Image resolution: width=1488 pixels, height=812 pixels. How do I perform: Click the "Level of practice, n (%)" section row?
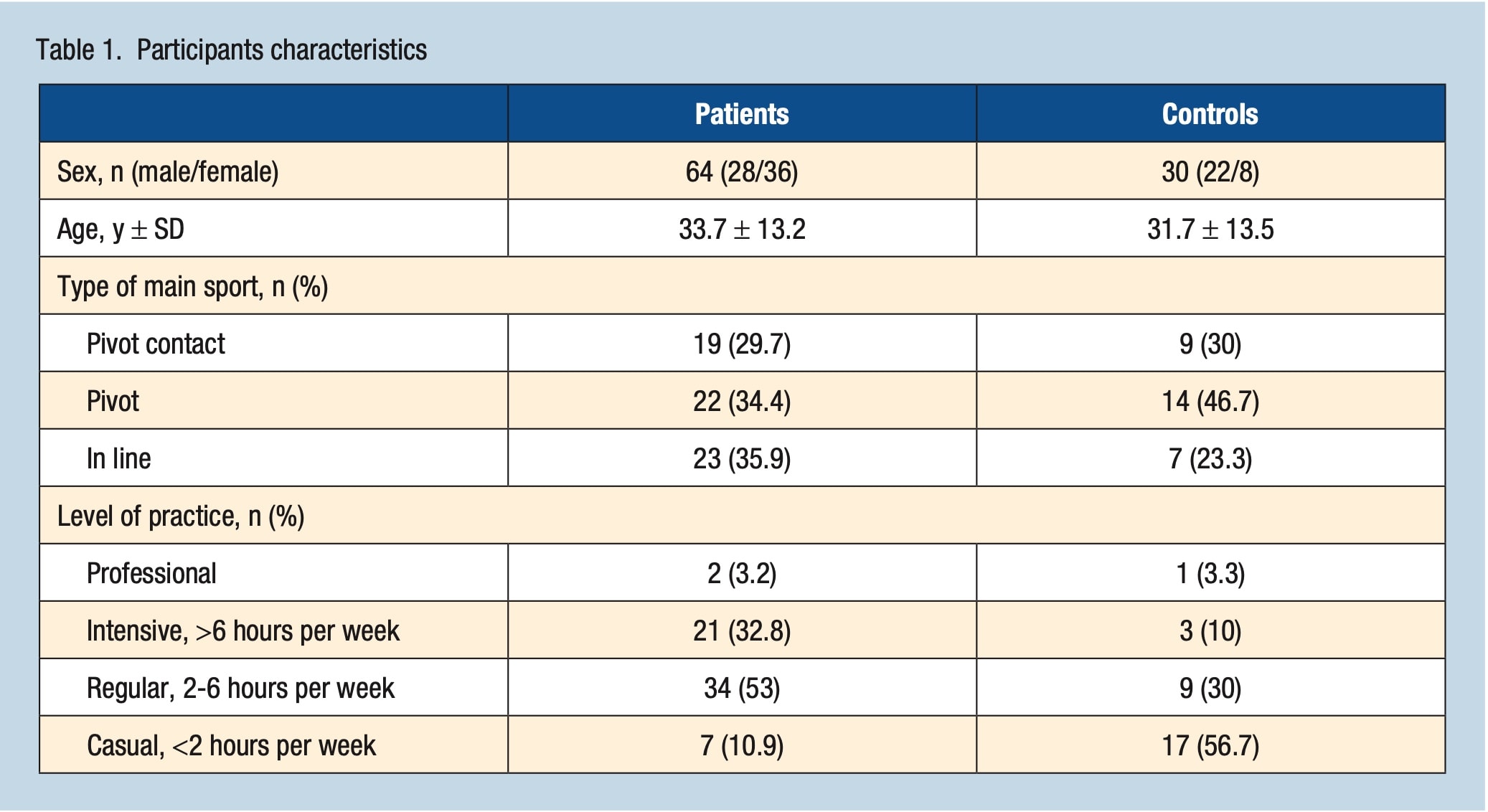pyautogui.click(x=181, y=516)
